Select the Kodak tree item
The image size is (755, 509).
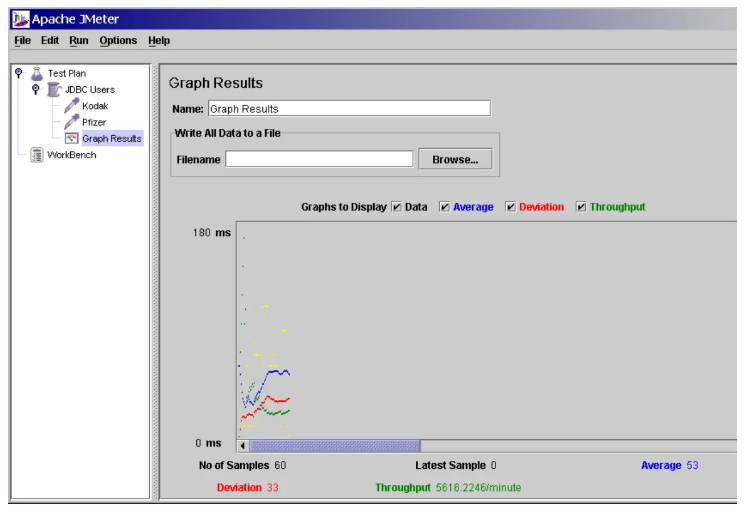[95, 106]
